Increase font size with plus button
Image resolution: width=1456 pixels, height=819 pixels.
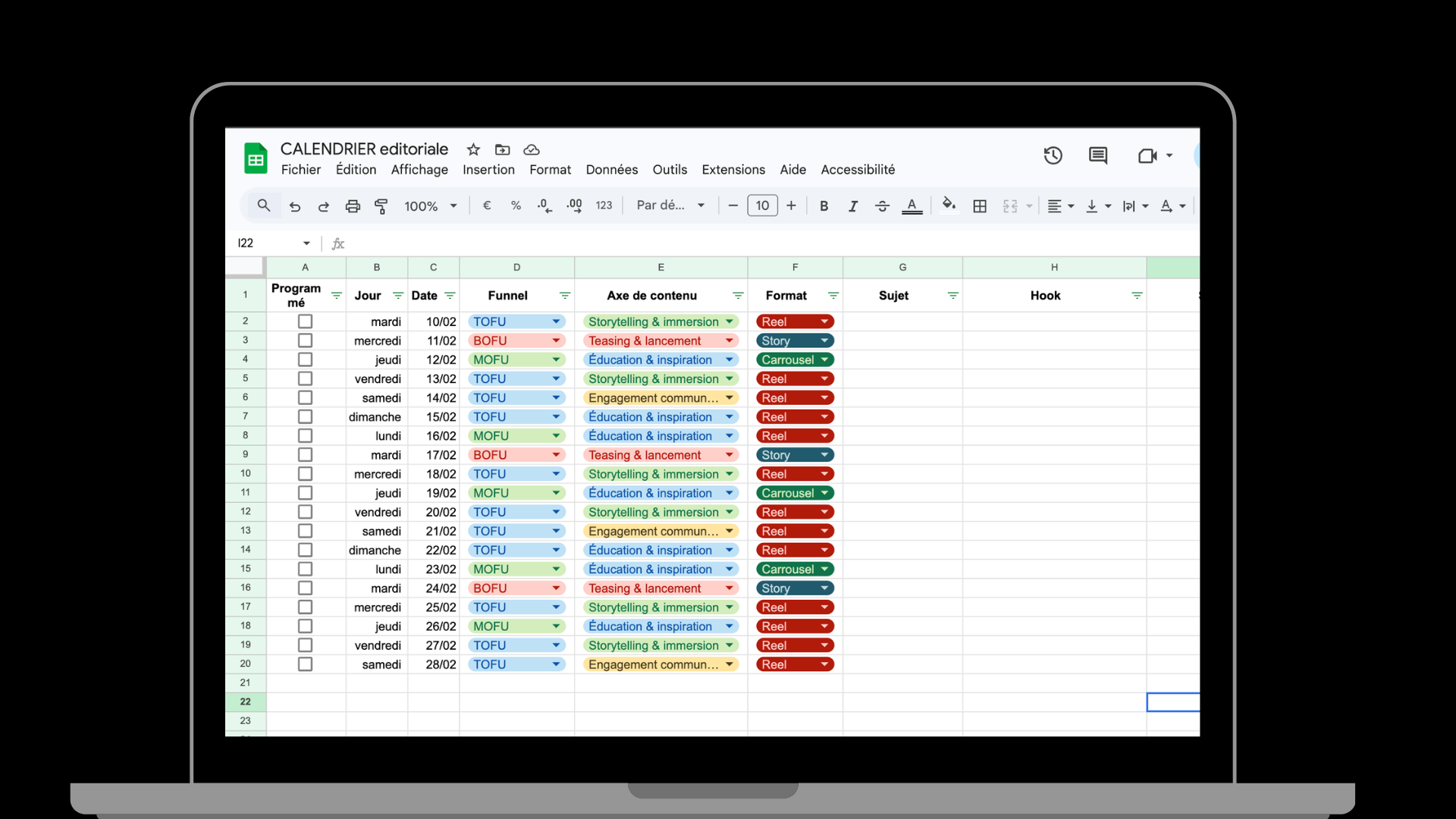click(x=791, y=206)
